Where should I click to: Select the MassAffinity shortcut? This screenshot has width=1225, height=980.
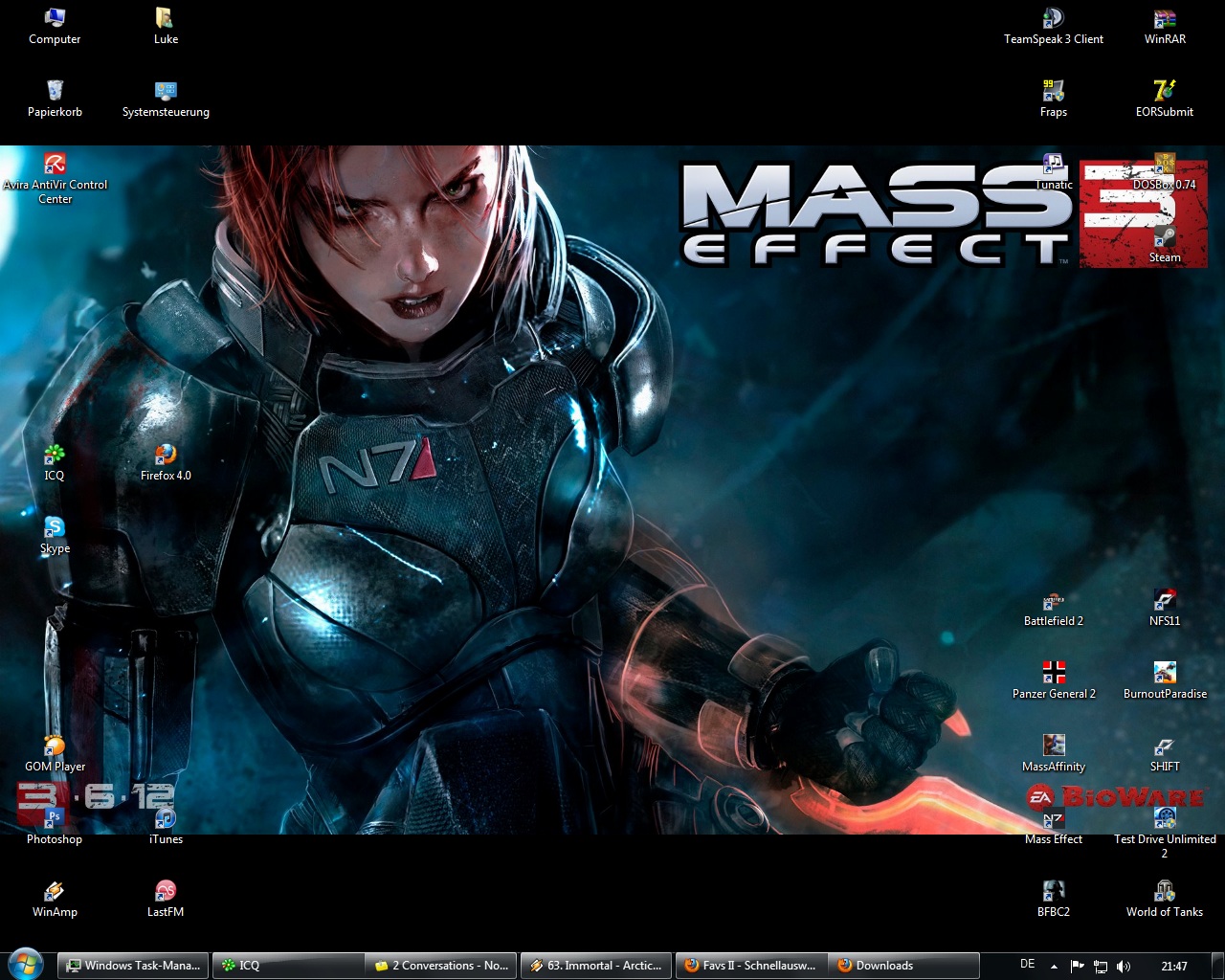(1054, 753)
